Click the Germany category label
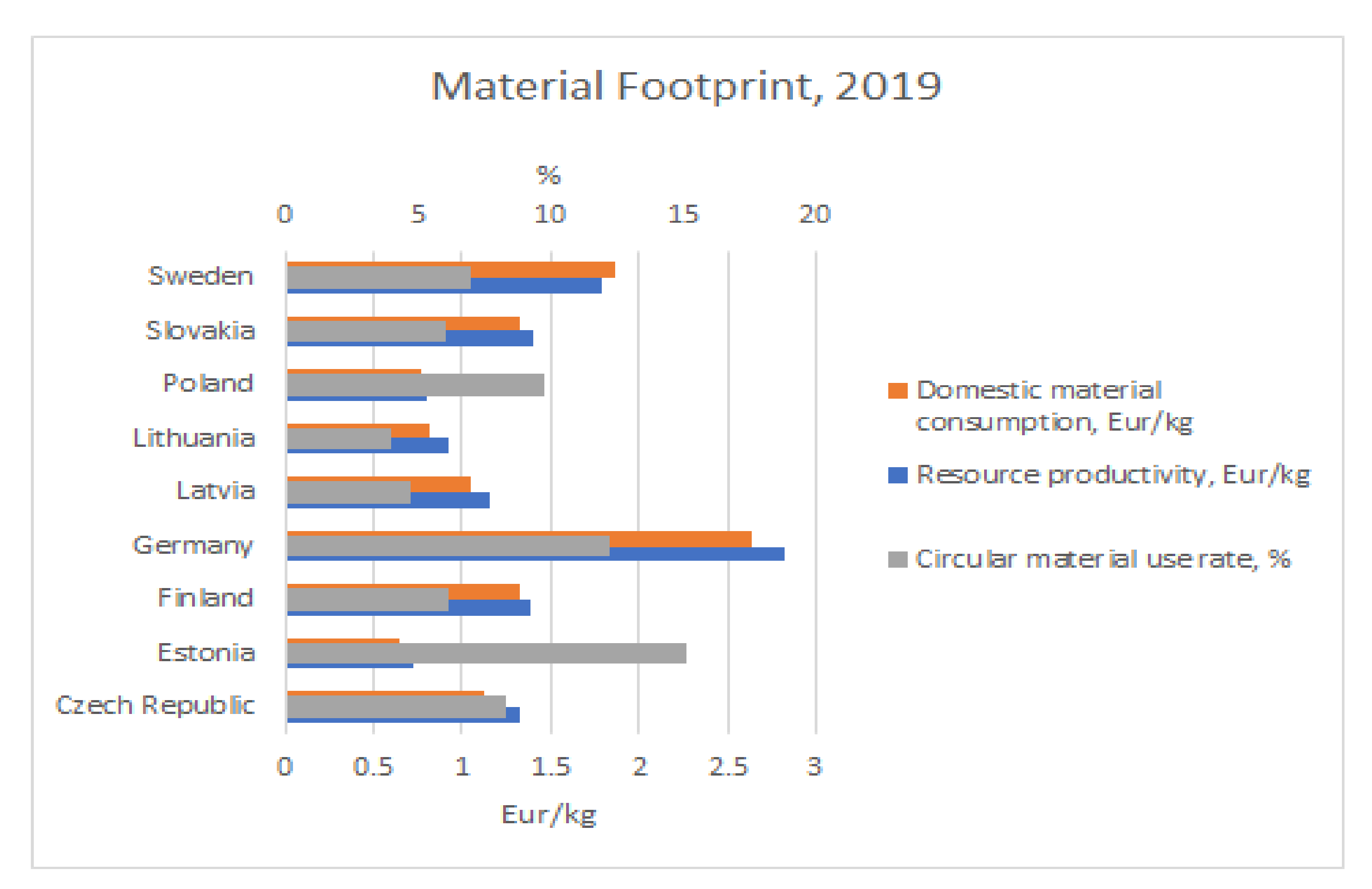The width and height of the screenshot is (1372, 889). [x=193, y=545]
